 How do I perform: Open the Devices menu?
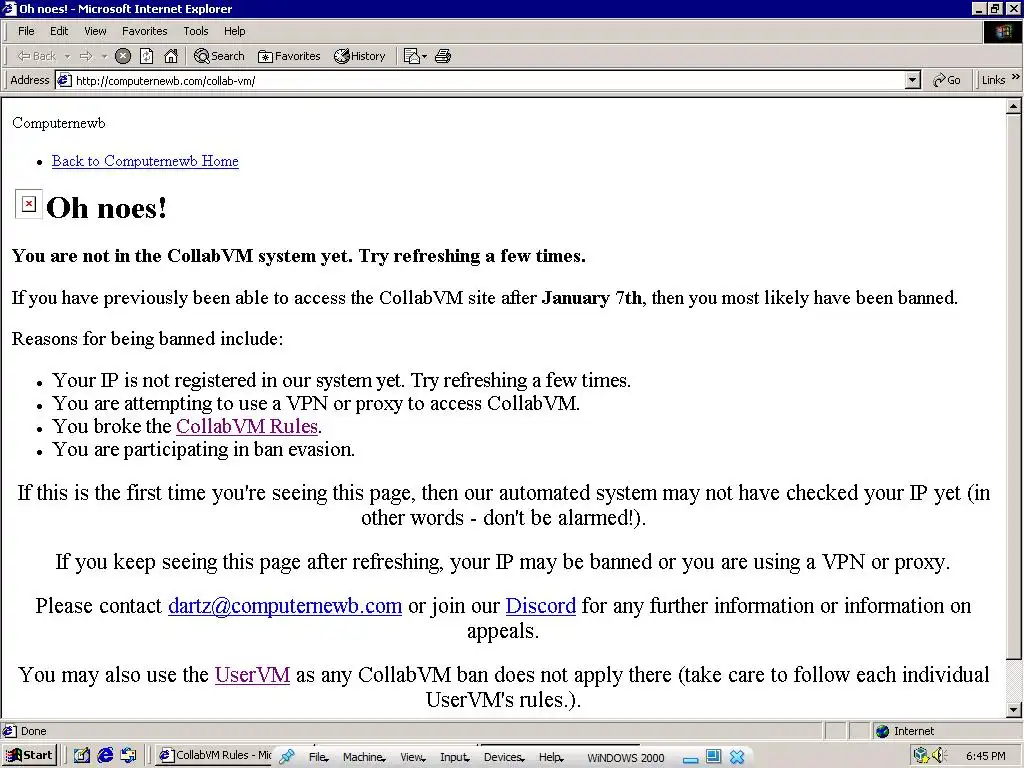click(504, 757)
